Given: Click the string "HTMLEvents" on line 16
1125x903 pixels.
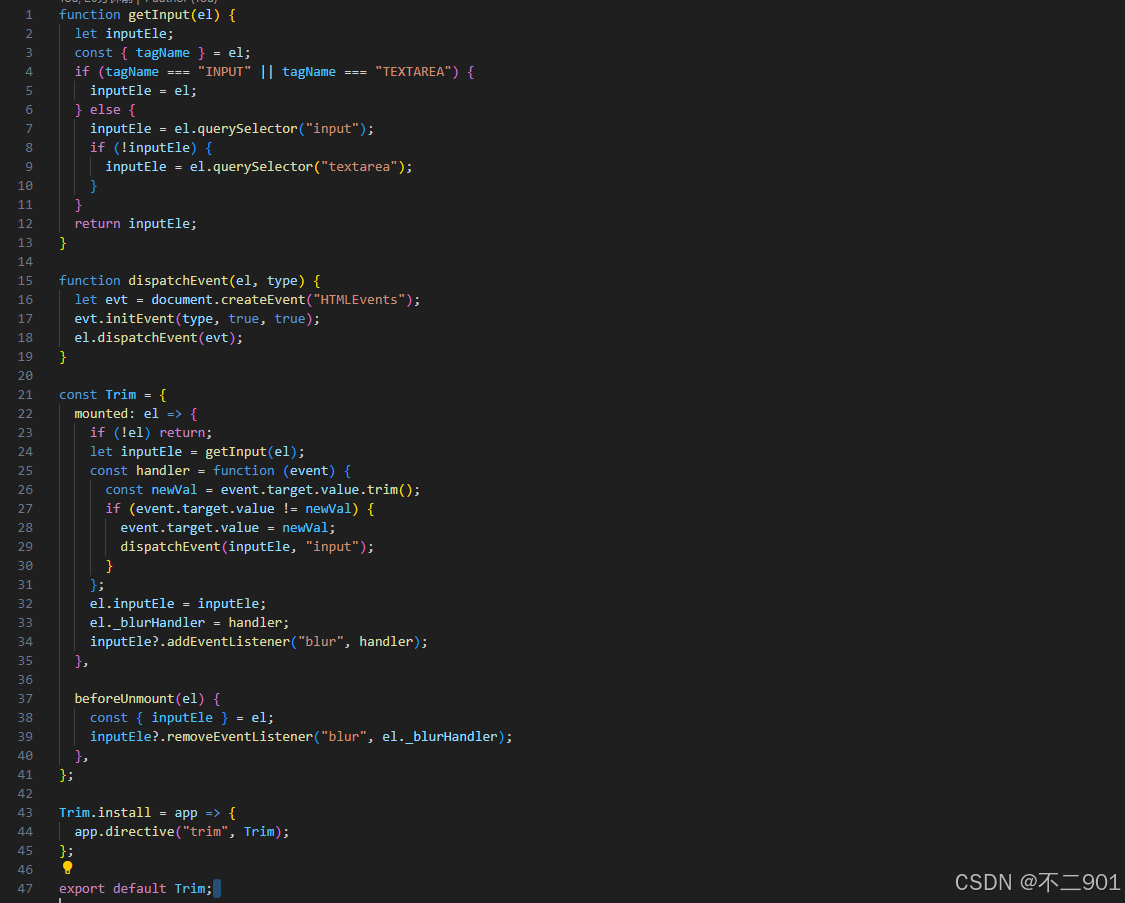Looking at the screenshot, I should tap(362, 299).
